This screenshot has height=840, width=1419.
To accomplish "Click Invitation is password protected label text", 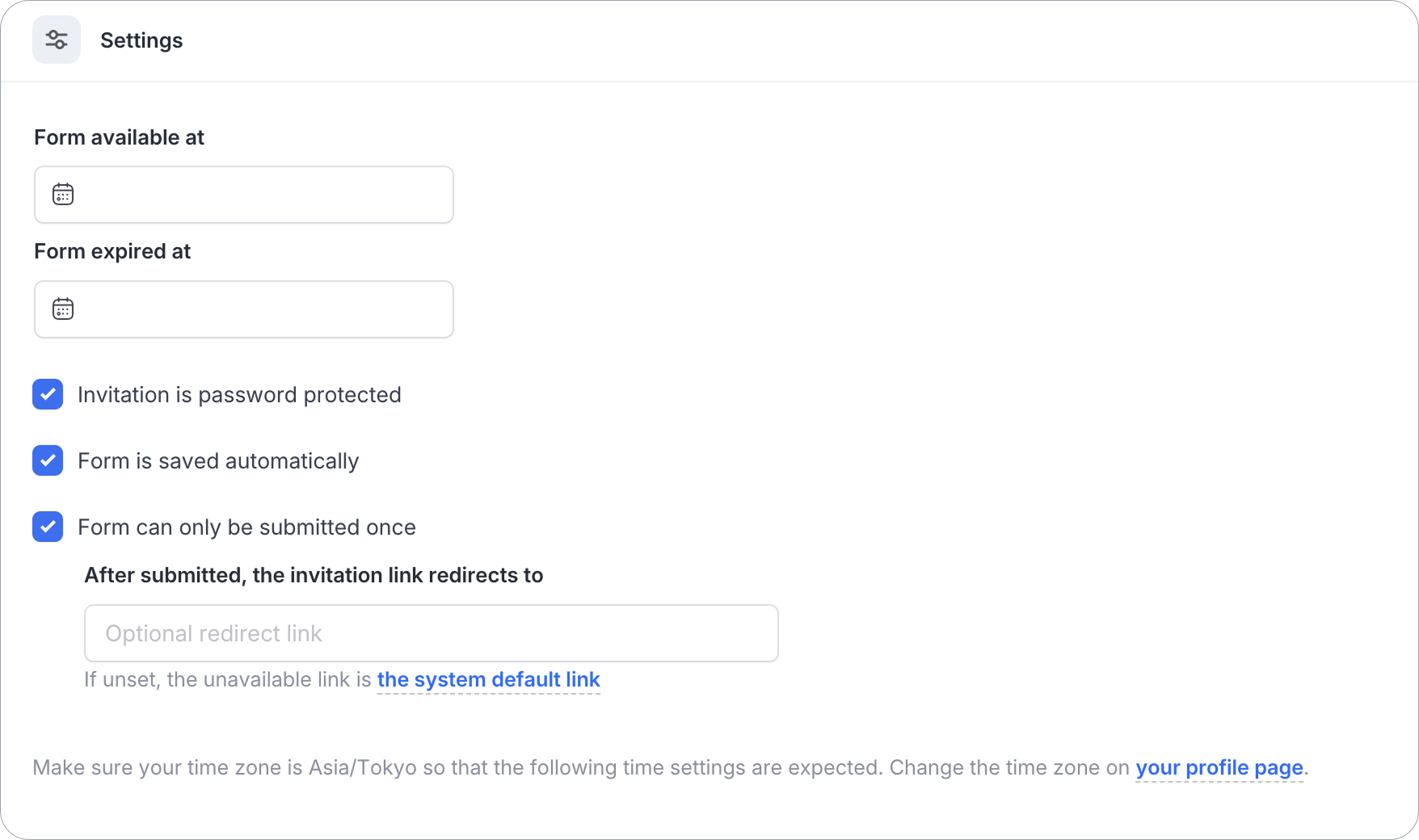I will [239, 395].
